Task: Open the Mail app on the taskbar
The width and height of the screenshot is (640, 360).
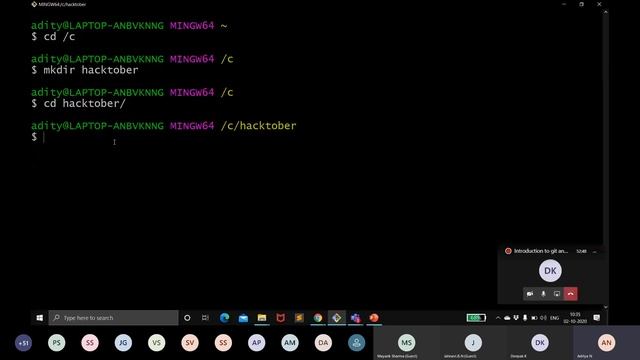Action: (x=243, y=318)
